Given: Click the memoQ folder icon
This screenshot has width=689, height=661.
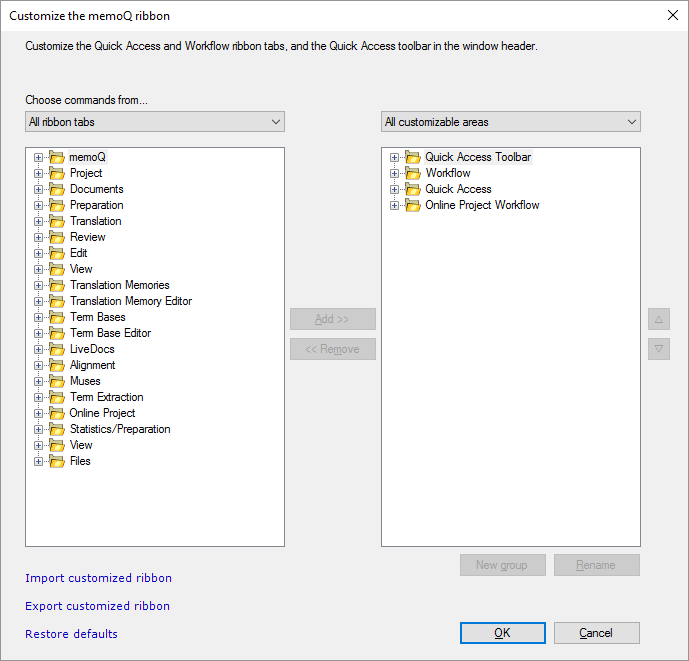Looking at the screenshot, I should pos(56,157).
